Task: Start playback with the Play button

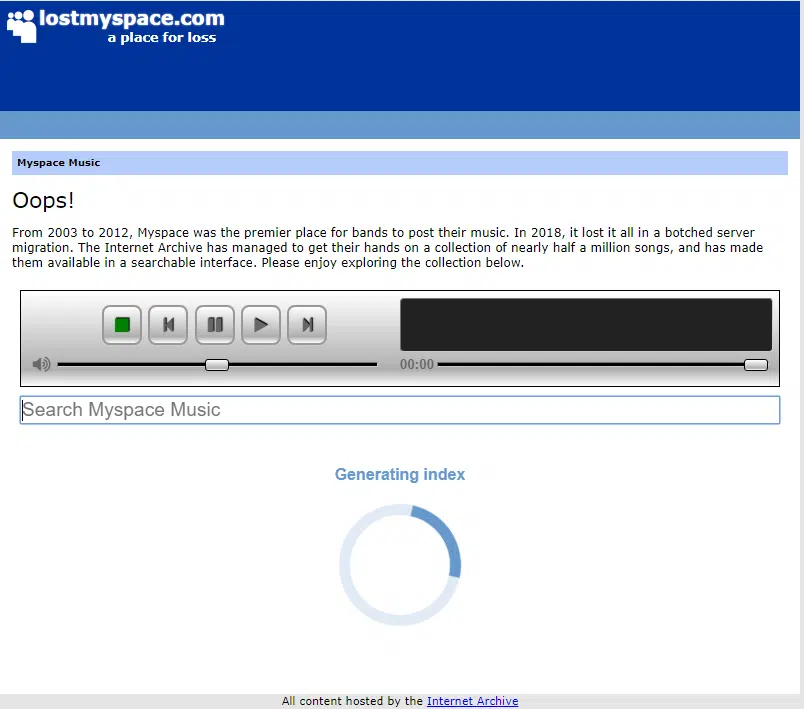Action: pos(260,324)
